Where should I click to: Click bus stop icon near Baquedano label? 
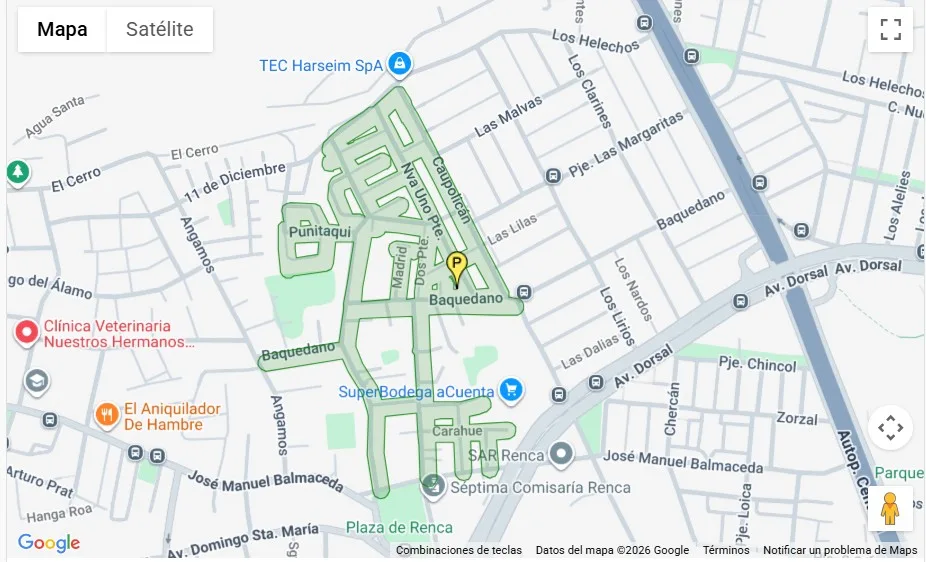pyautogui.click(x=524, y=292)
